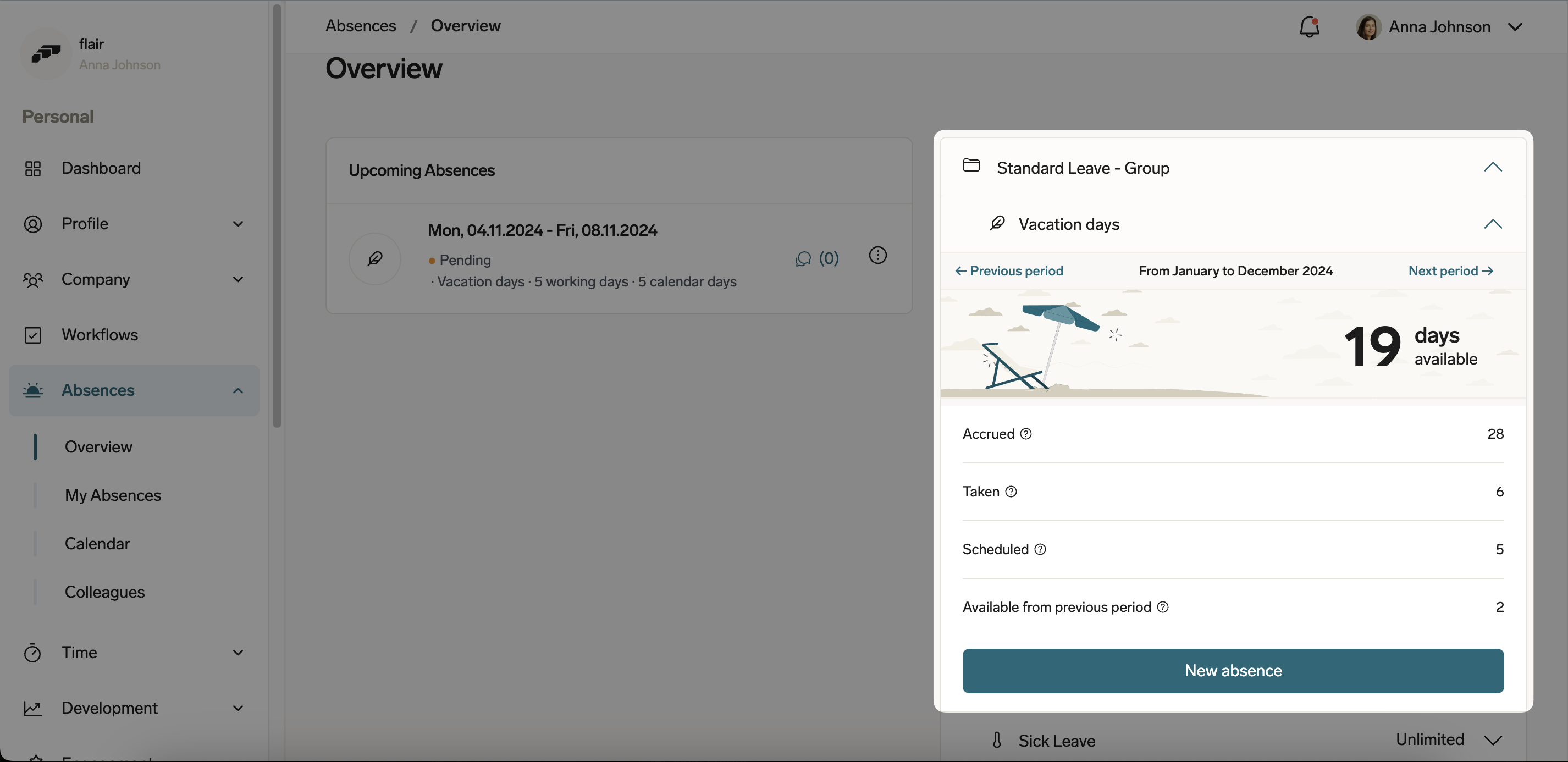Go to the Previous period link

pos(1009,271)
